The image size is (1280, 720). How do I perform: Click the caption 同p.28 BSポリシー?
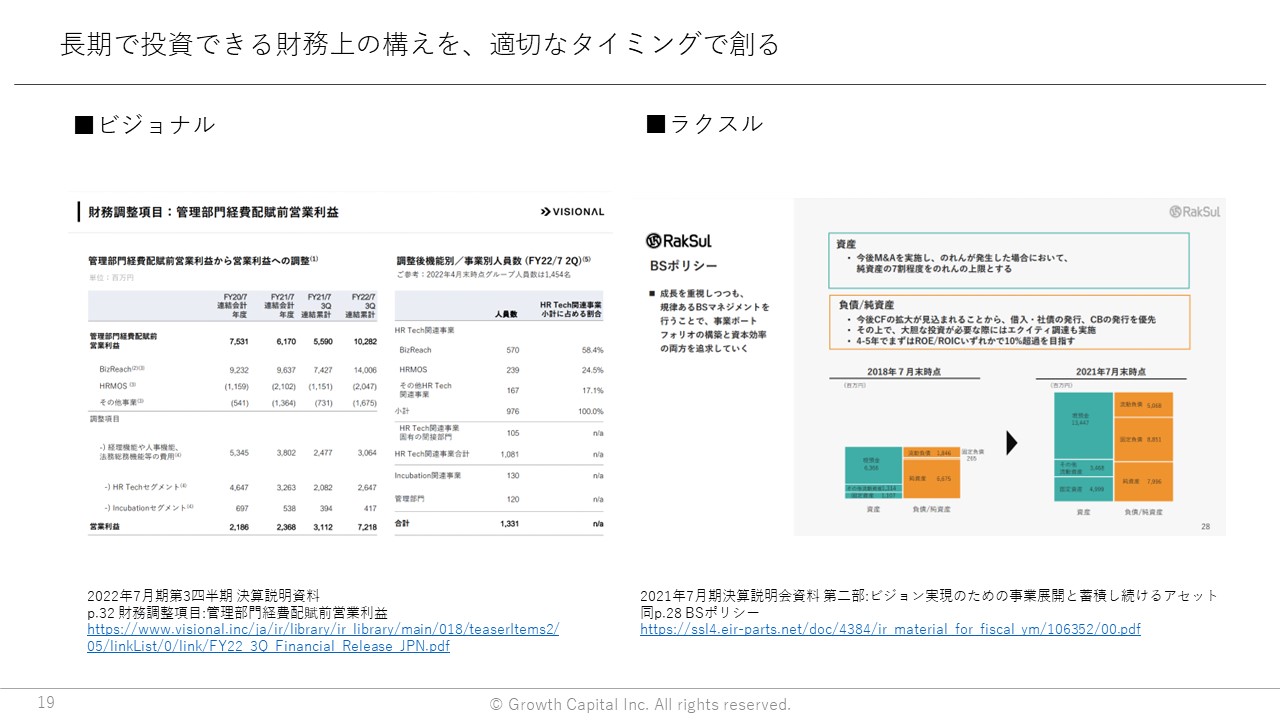coord(699,613)
